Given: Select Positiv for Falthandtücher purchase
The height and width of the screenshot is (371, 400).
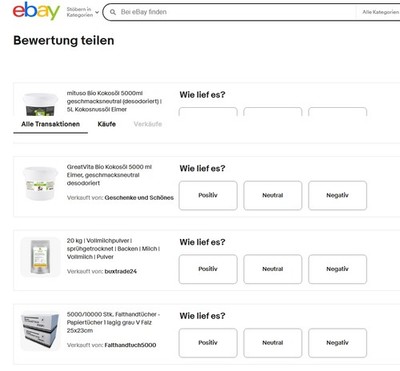Looking at the screenshot, I should click(x=208, y=343).
